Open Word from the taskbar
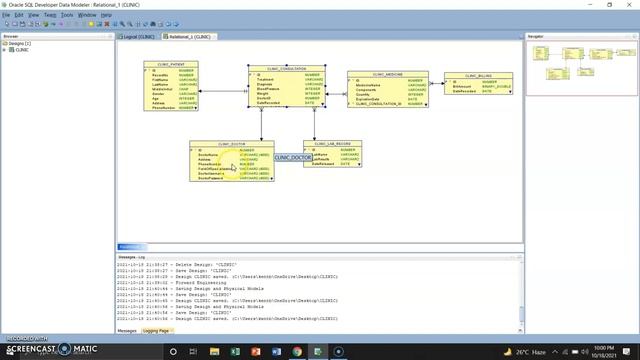640x360 pixels. click(x=276, y=351)
